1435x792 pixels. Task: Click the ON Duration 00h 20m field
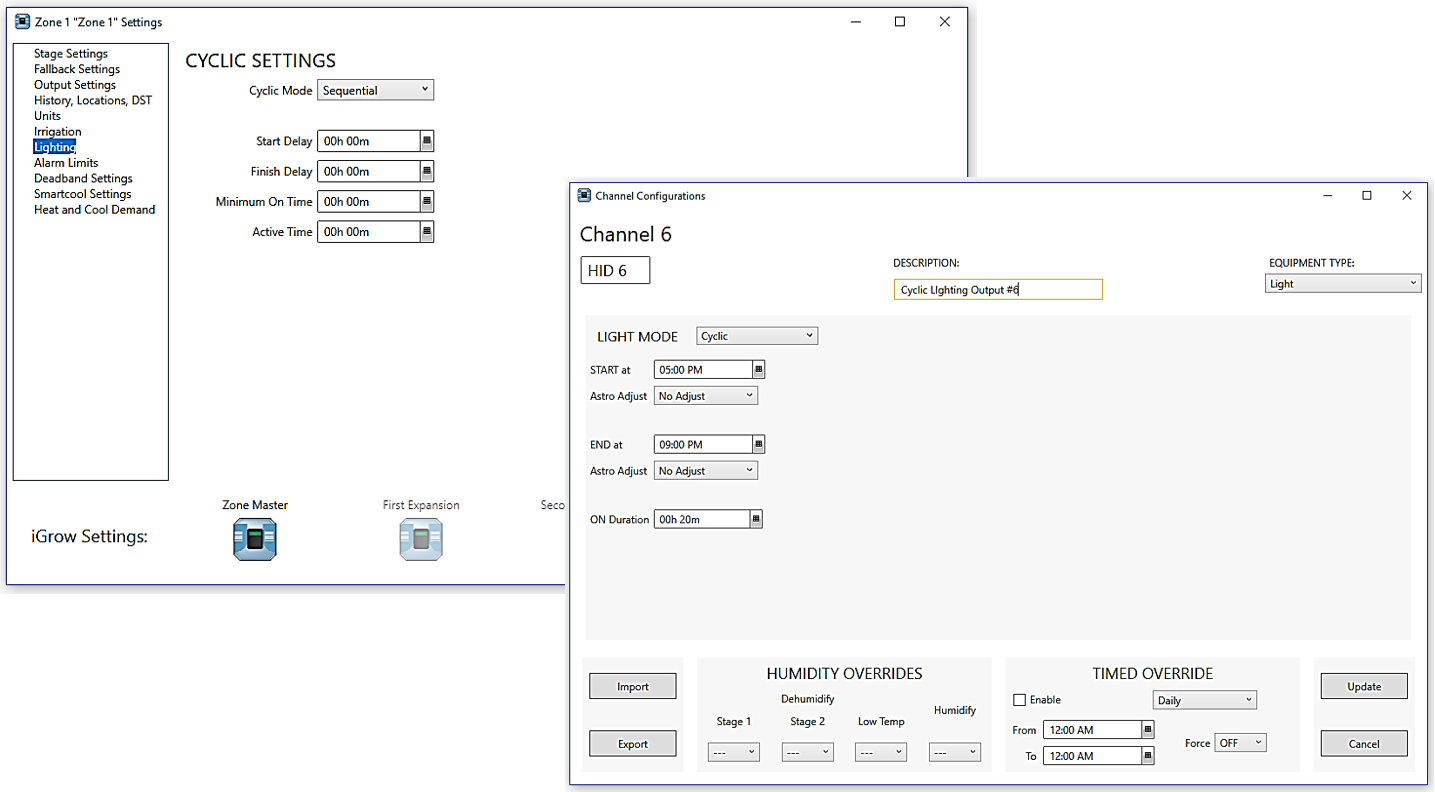click(702, 519)
